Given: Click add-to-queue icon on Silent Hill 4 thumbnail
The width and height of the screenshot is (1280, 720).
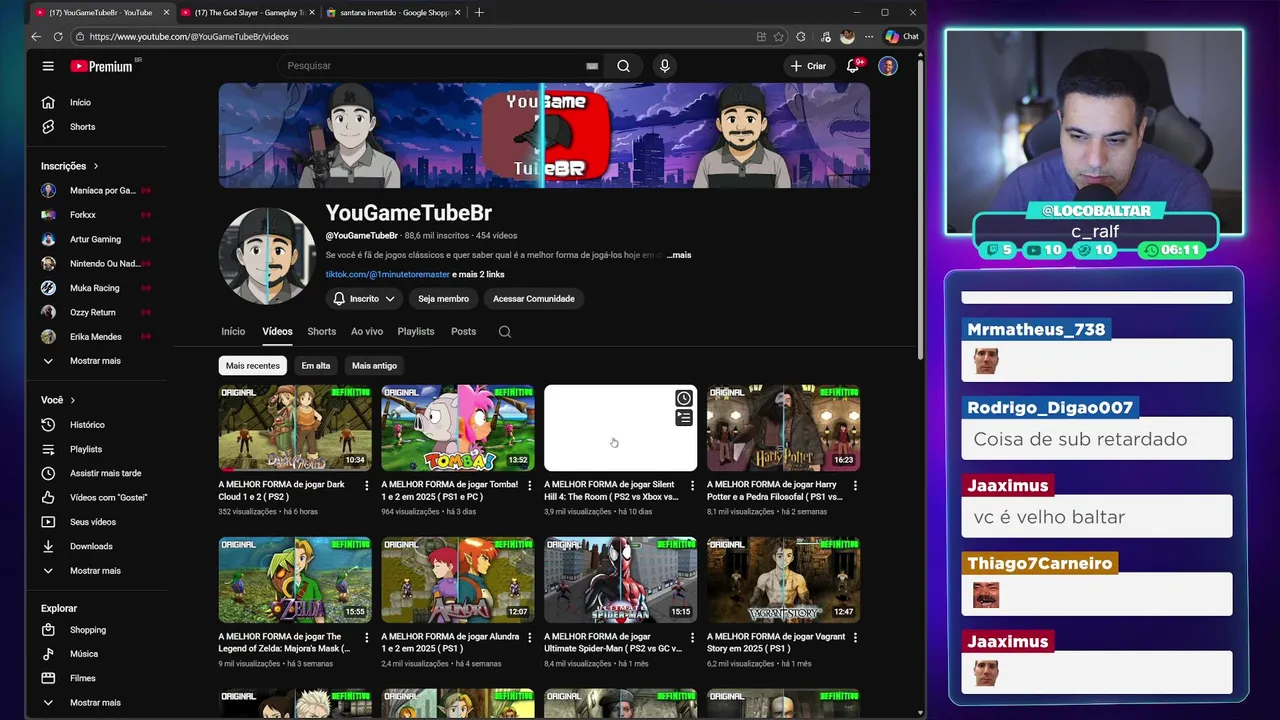Looking at the screenshot, I should [x=684, y=418].
